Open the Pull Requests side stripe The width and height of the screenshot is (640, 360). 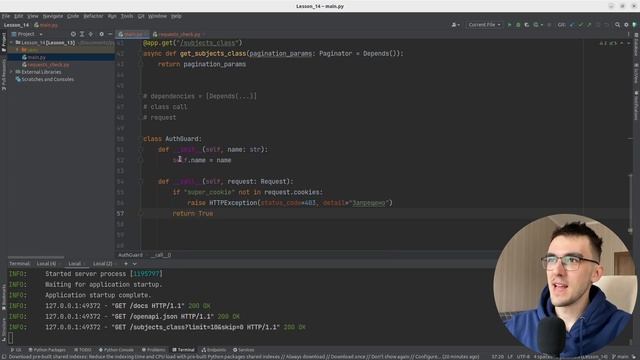pos(4,74)
